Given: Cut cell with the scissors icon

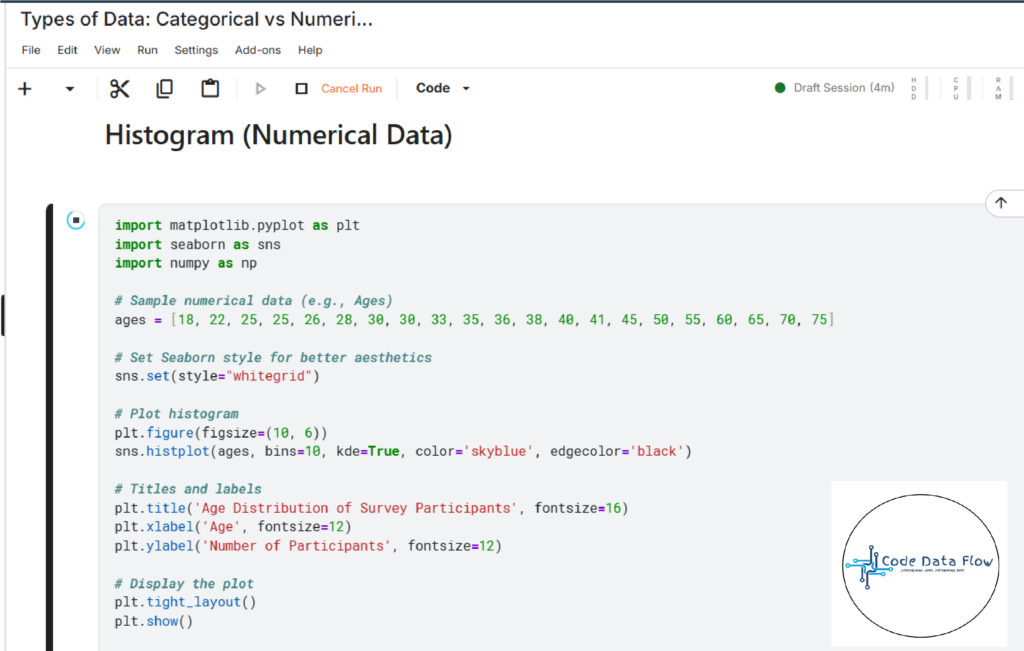Looking at the screenshot, I should [x=120, y=88].
